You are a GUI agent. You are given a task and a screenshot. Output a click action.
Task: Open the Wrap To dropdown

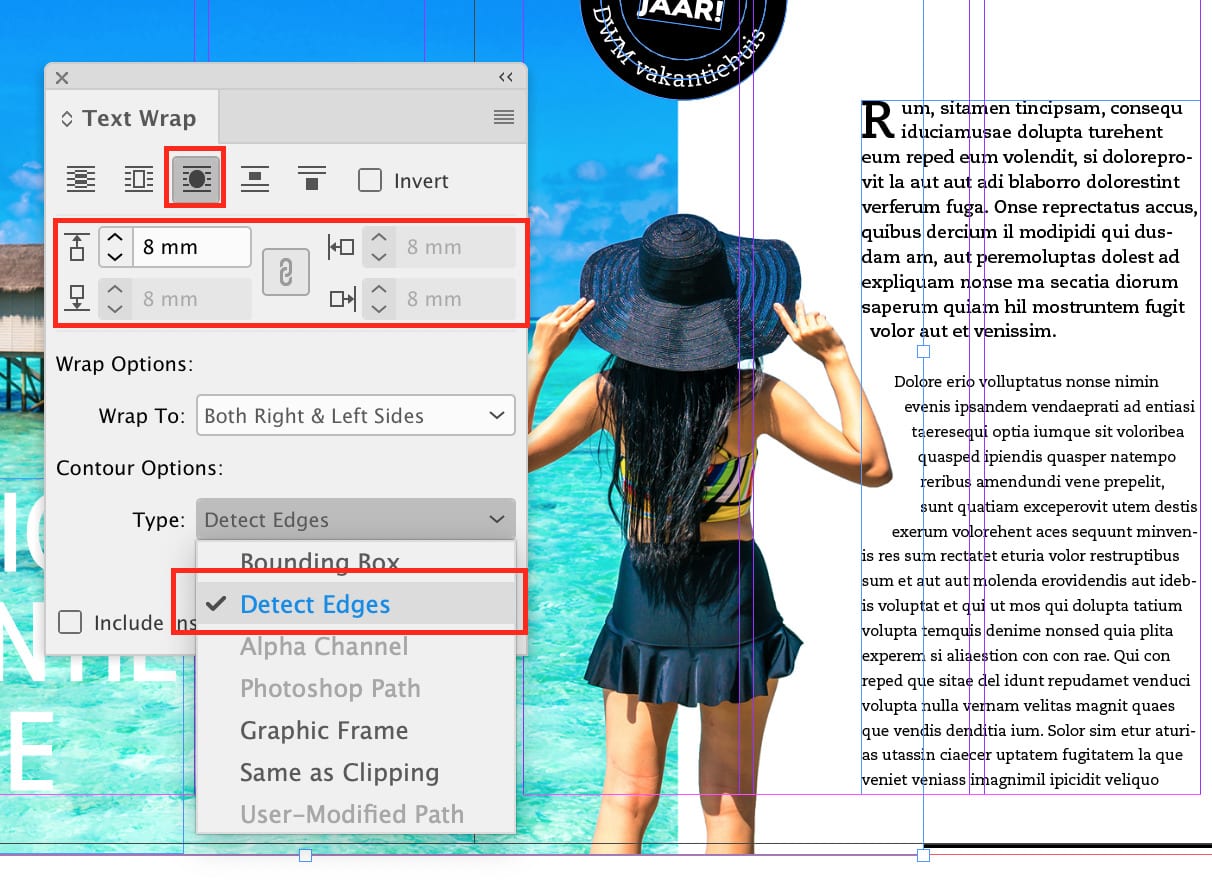tap(355, 415)
